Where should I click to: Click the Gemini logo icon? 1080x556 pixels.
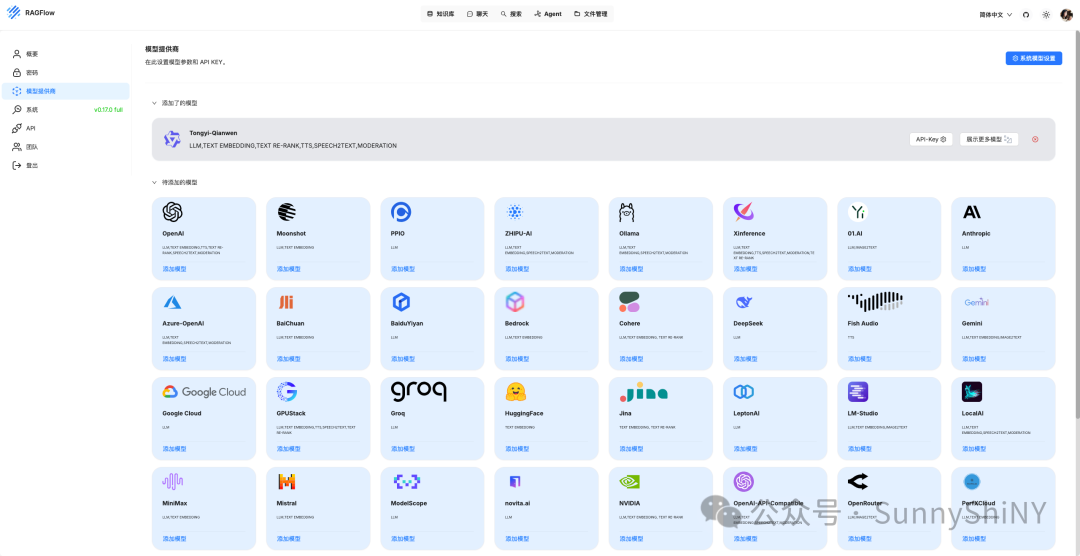click(976, 302)
